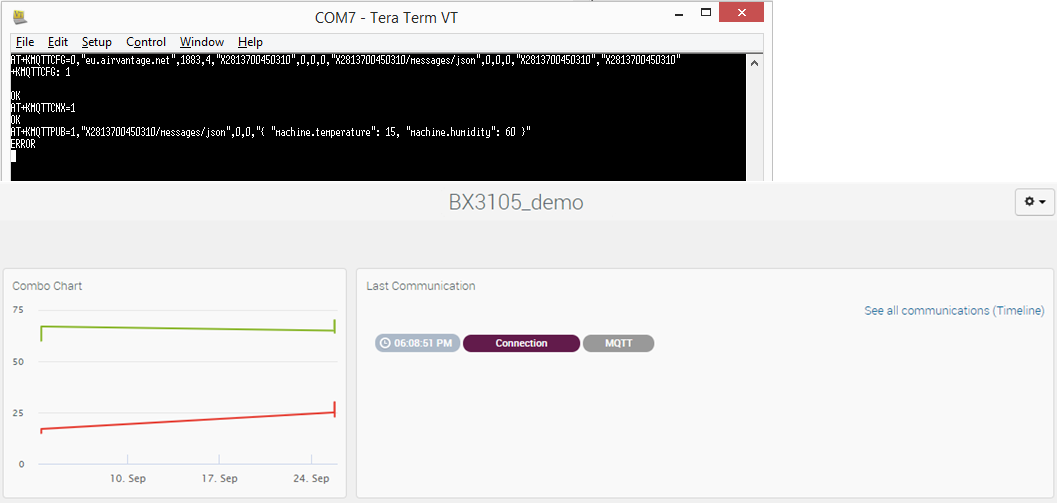This screenshot has height=503, width=1057.
Task: Click the AT+KMQTTCNX=1 command line in terminal
Action: [44, 108]
